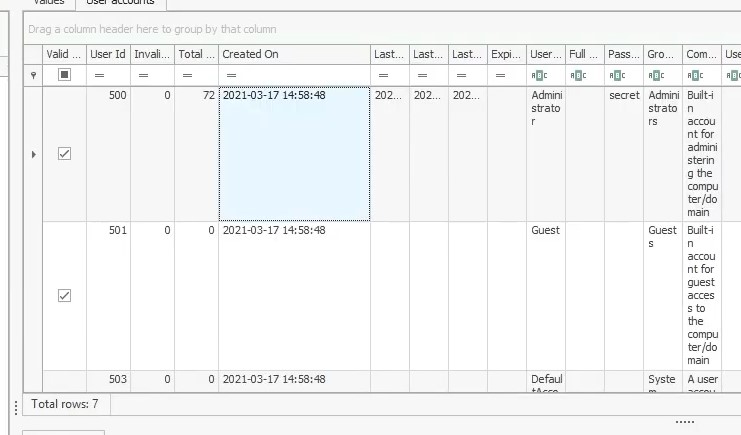Click the filter row pin icon at left
741x435 pixels.
point(33,75)
